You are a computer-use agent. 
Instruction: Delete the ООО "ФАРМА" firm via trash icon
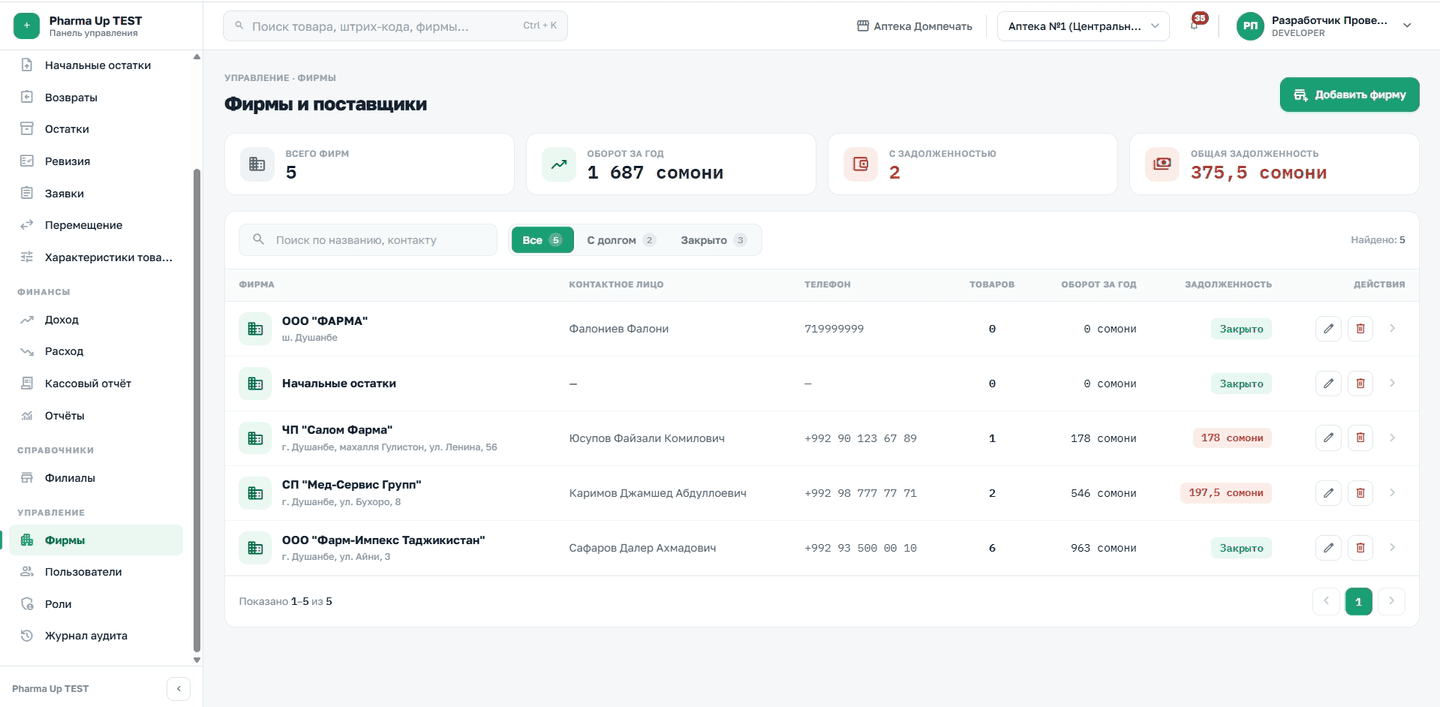click(x=1360, y=328)
